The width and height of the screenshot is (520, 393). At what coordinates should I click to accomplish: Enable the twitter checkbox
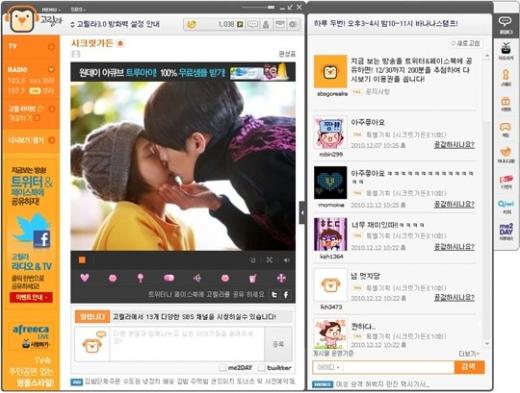(262, 368)
